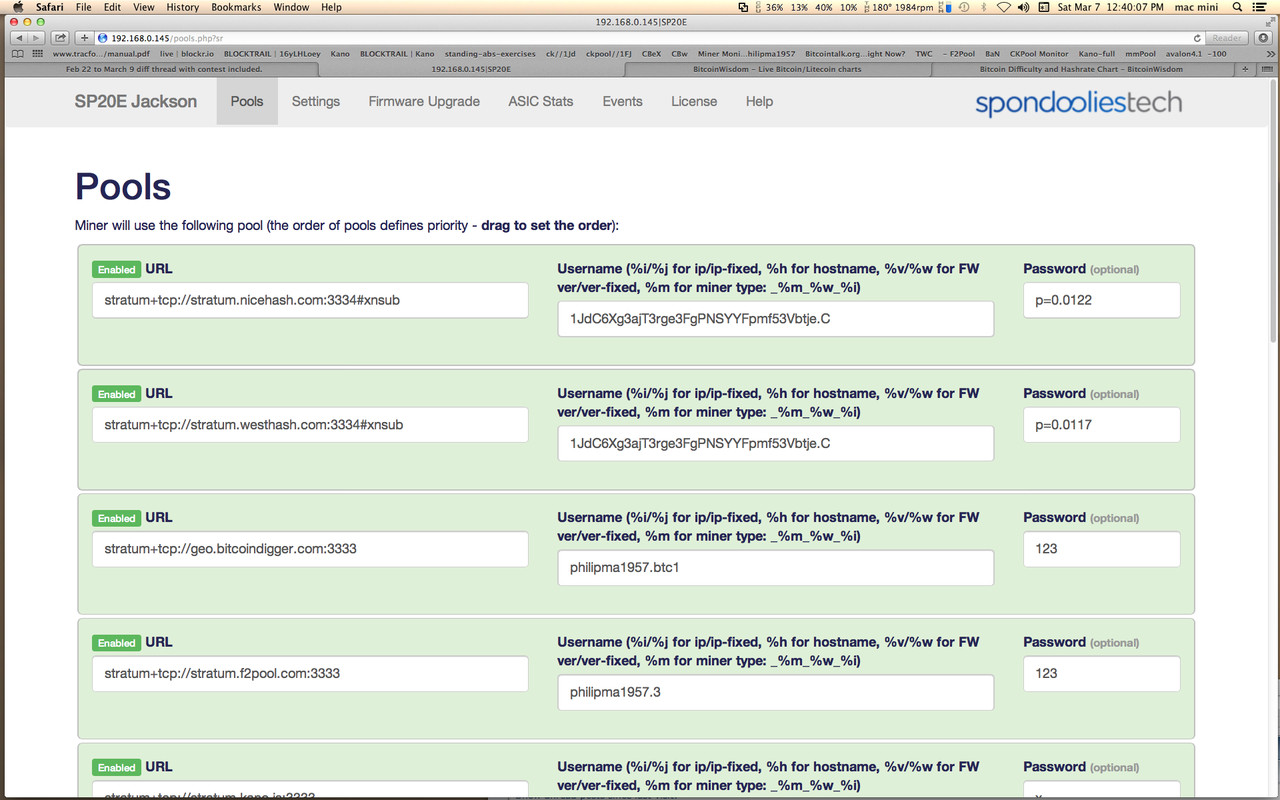Go to the Events page
Viewport: 1280px width, 800px height.
(x=622, y=101)
